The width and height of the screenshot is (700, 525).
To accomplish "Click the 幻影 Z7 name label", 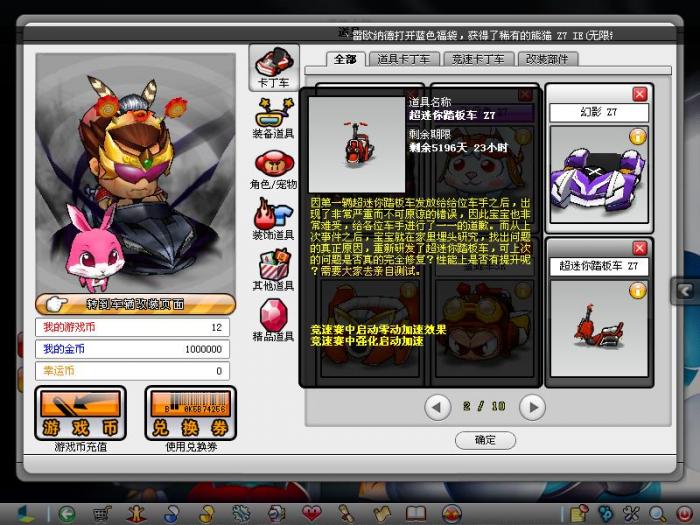I will [599, 113].
